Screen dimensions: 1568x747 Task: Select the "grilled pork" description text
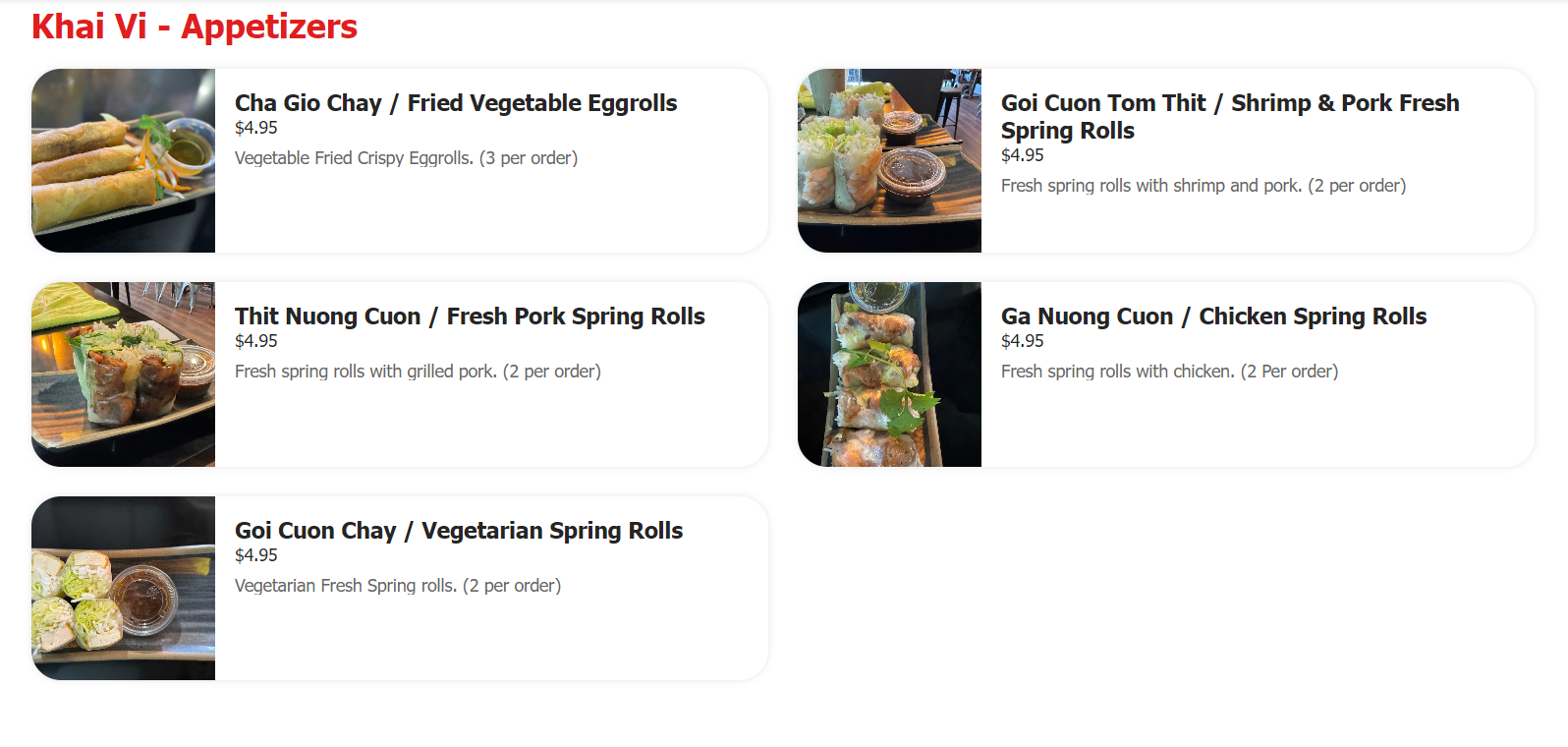pyautogui.click(x=418, y=372)
